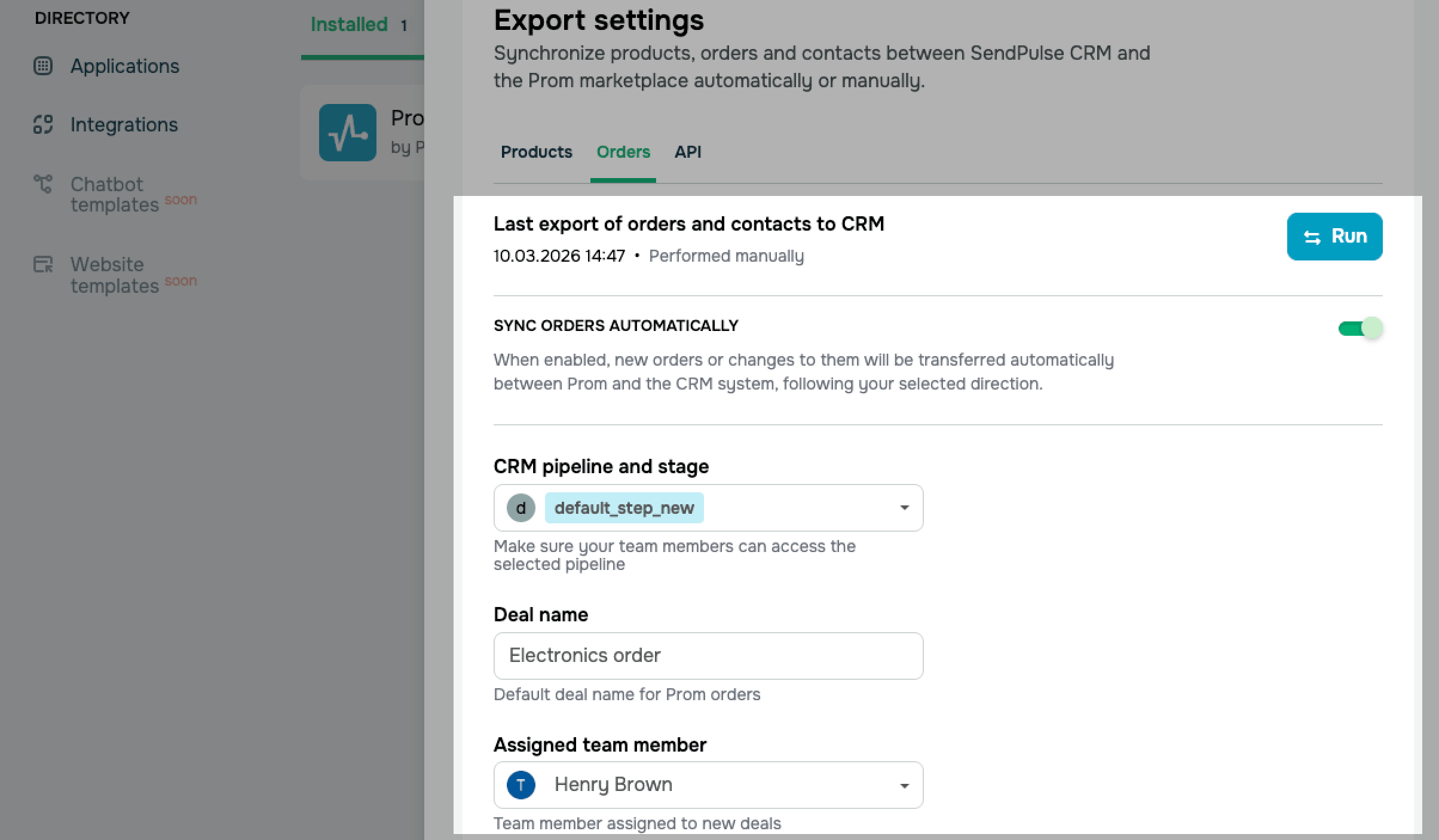Image resolution: width=1439 pixels, height=840 pixels.
Task: Expand the CRM pipeline and stage dropdown
Action: coord(904,508)
